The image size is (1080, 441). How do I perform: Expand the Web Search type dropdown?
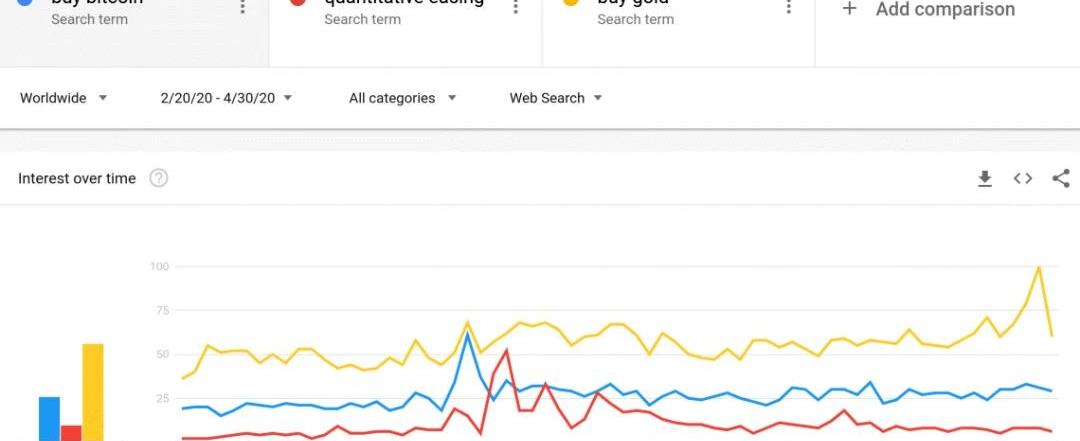556,98
